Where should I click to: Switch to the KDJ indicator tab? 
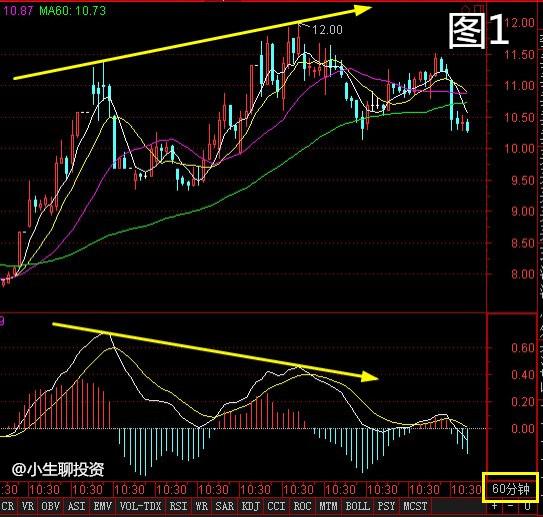pos(250,506)
